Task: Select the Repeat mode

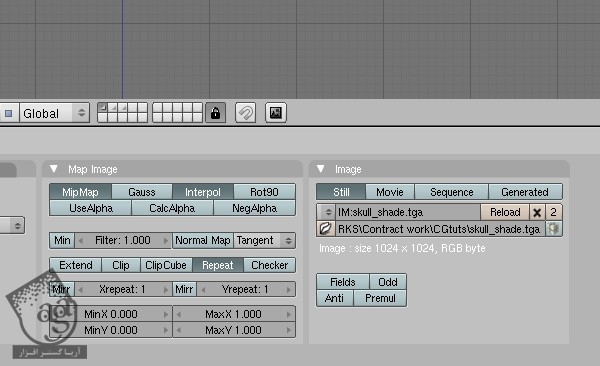Action: tap(218, 265)
